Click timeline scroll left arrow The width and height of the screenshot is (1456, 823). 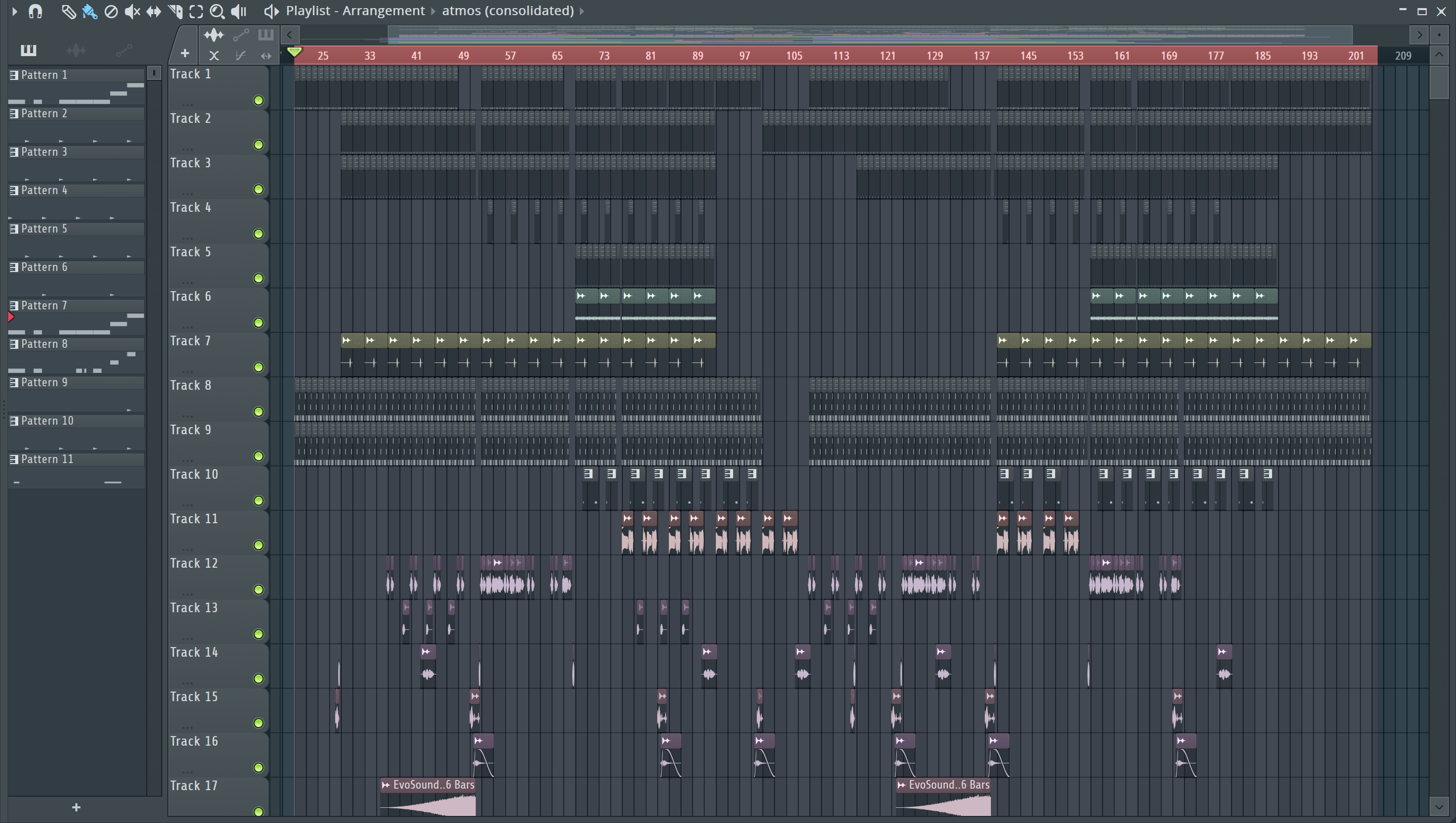289,35
